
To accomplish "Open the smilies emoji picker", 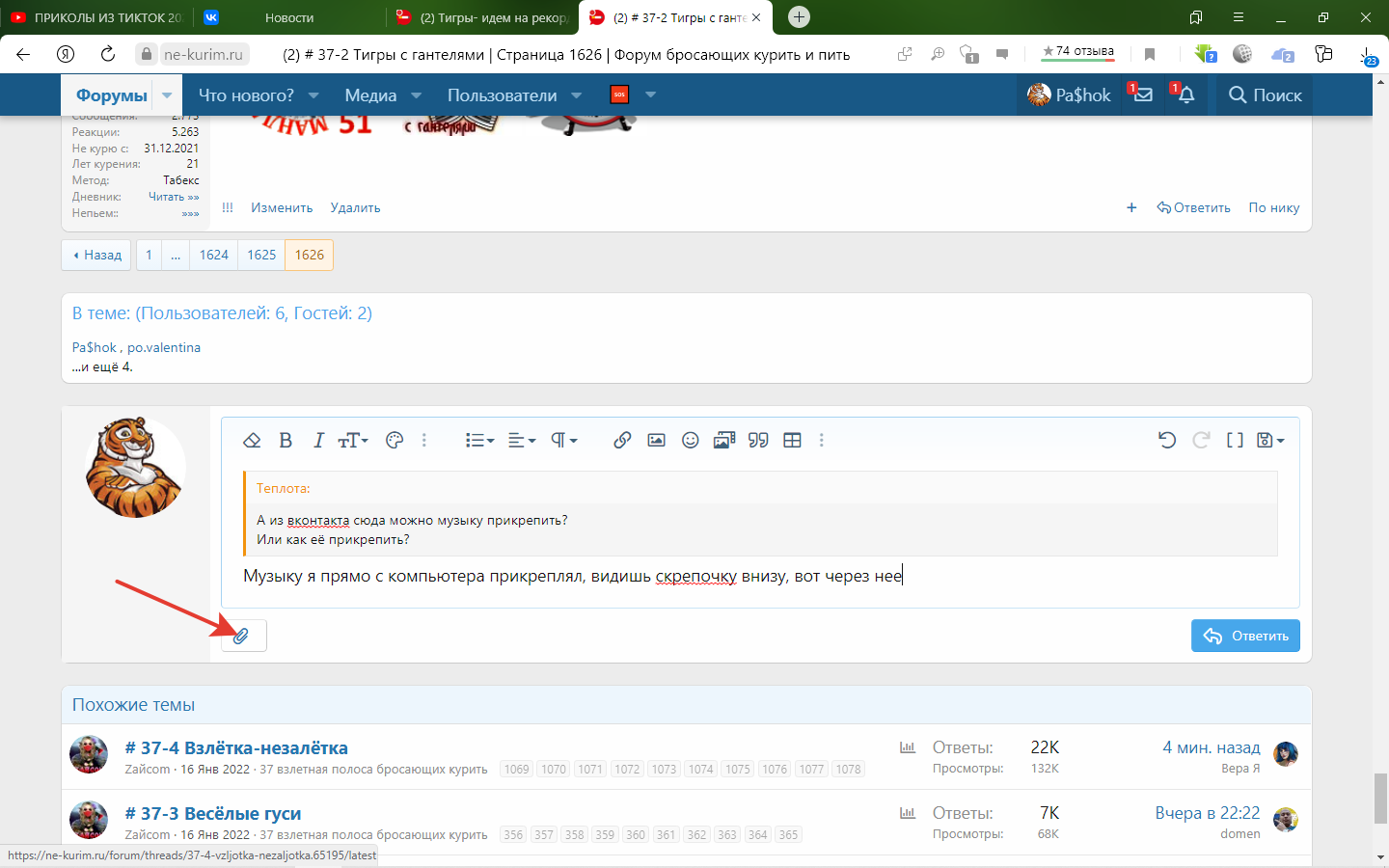I will (x=691, y=440).
